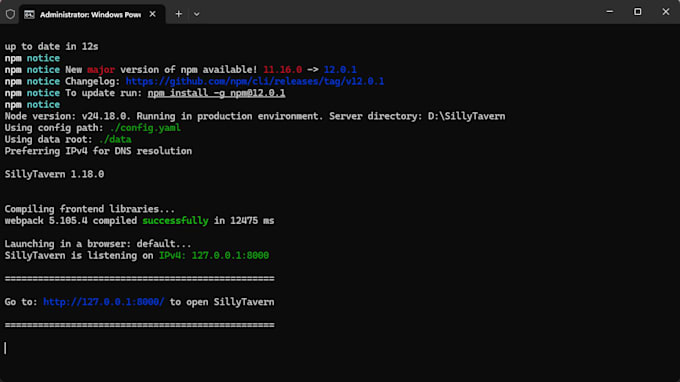
Task: Expand the new tab profiles dropdown arrow
Action: click(196, 14)
